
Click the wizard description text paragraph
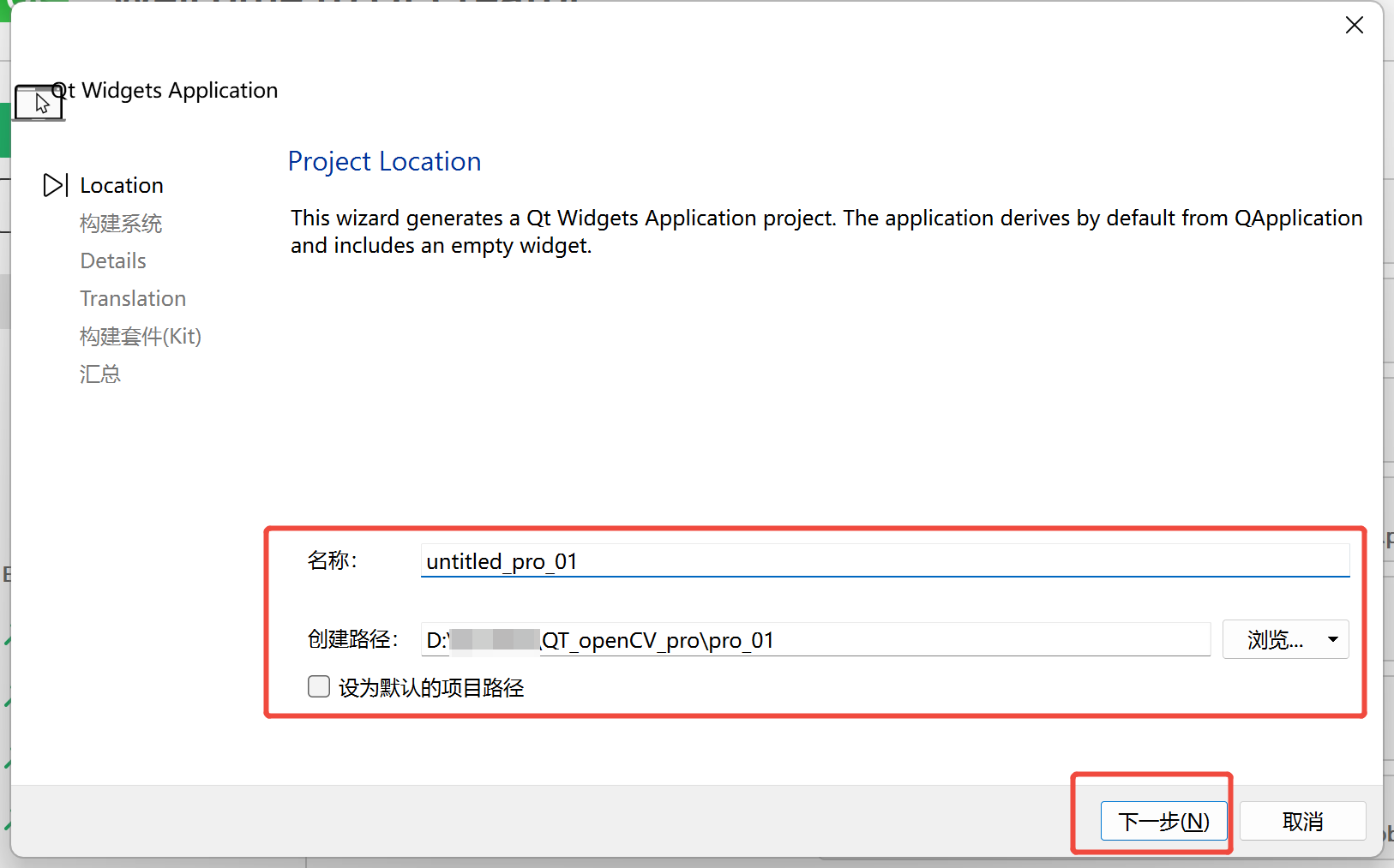(826, 231)
